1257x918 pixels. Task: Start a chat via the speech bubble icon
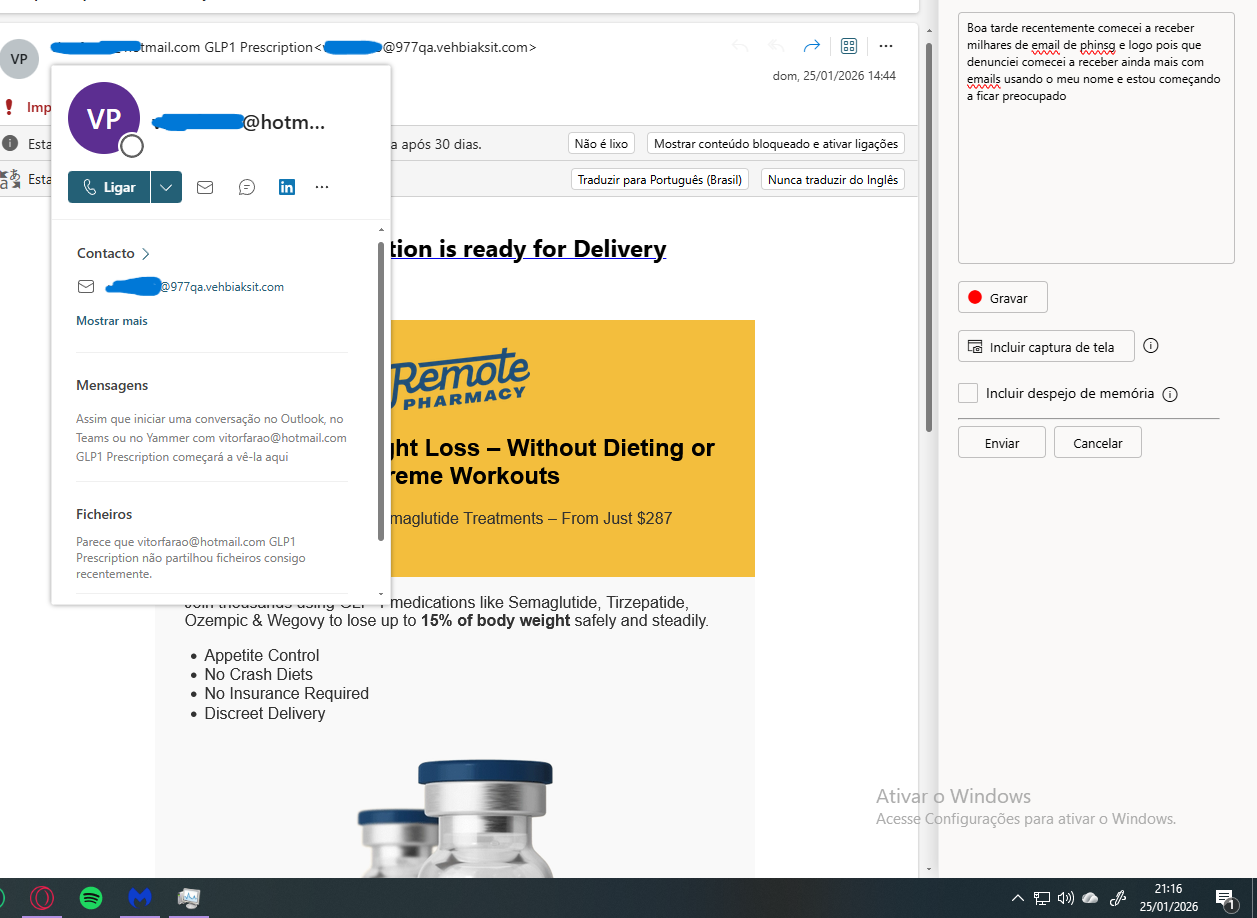point(246,187)
